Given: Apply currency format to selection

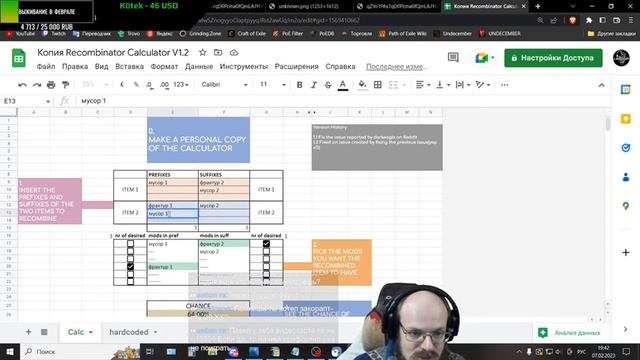Looking at the screenshot, I should pos(122,84).
